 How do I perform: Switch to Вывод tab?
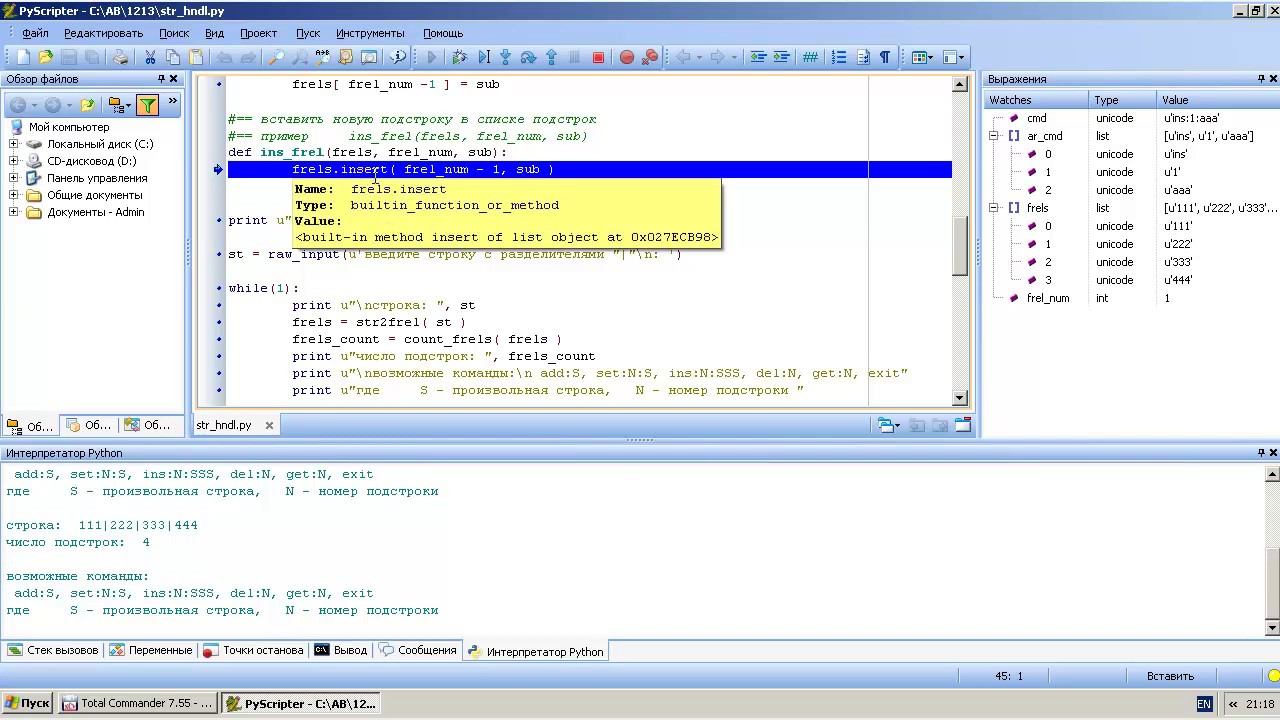341,650
